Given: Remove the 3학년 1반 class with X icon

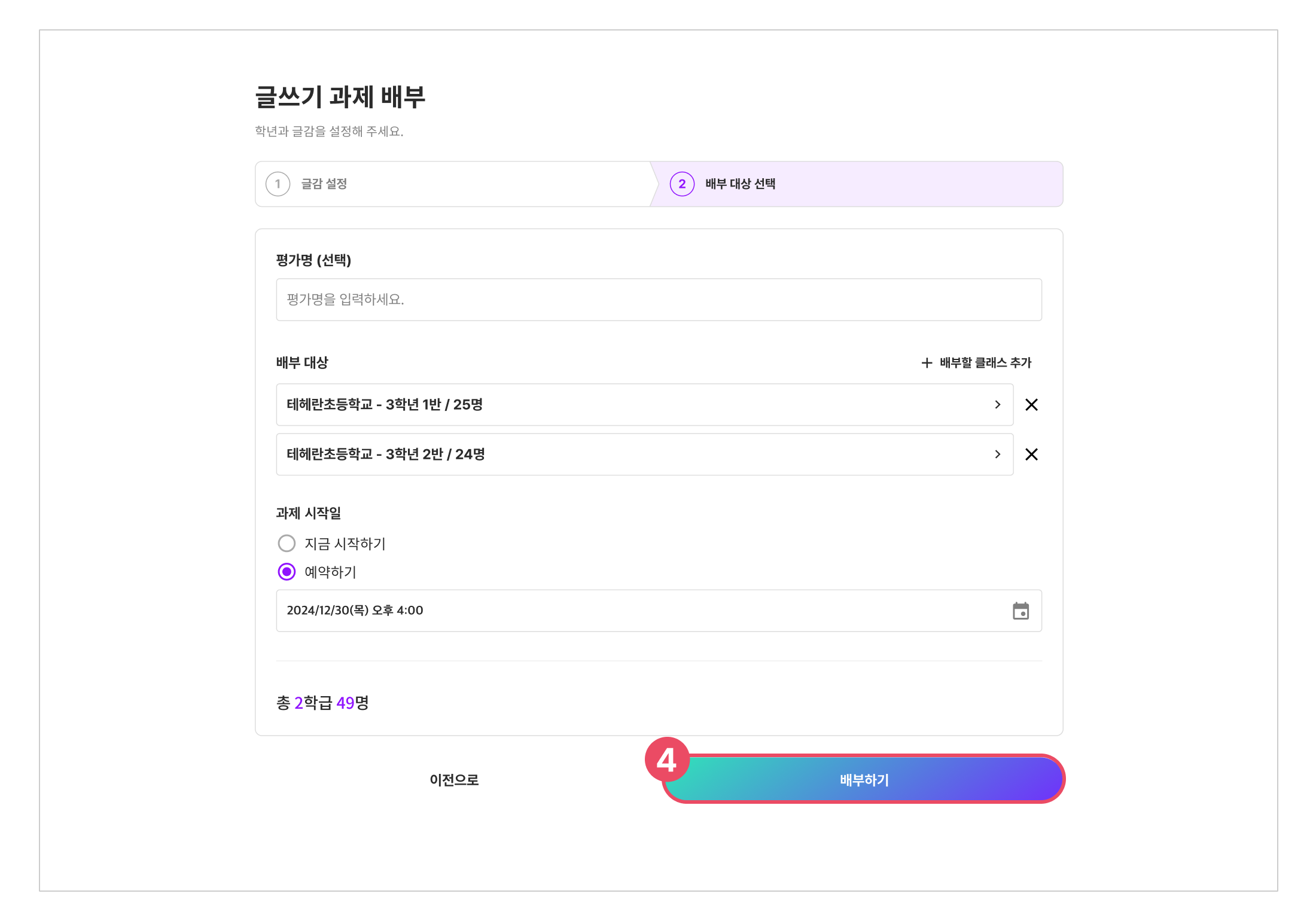Looking at the screenshot, I should click(1031, 405).
